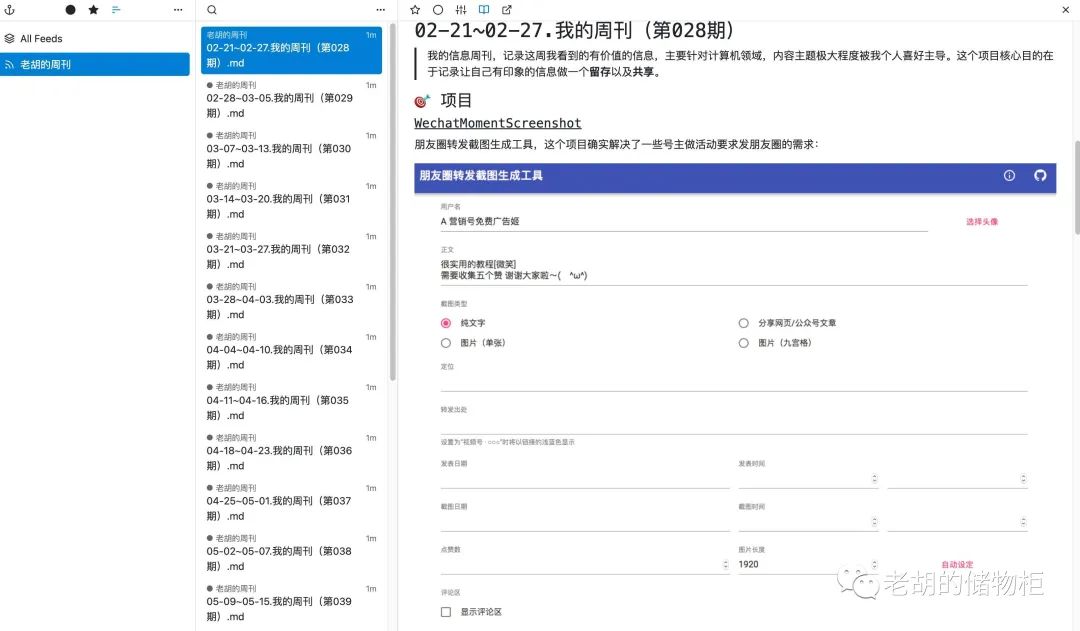The height and width of the screenshot is (631, 1080).
Task: Click the 选择头像 link in the screenshot
Action: coord(982,222)
